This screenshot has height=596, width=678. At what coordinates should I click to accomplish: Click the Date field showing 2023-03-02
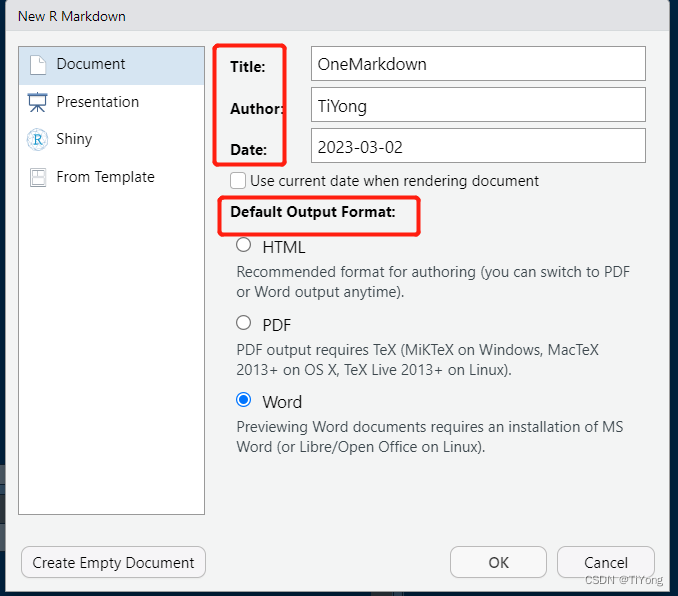(478, 146)
